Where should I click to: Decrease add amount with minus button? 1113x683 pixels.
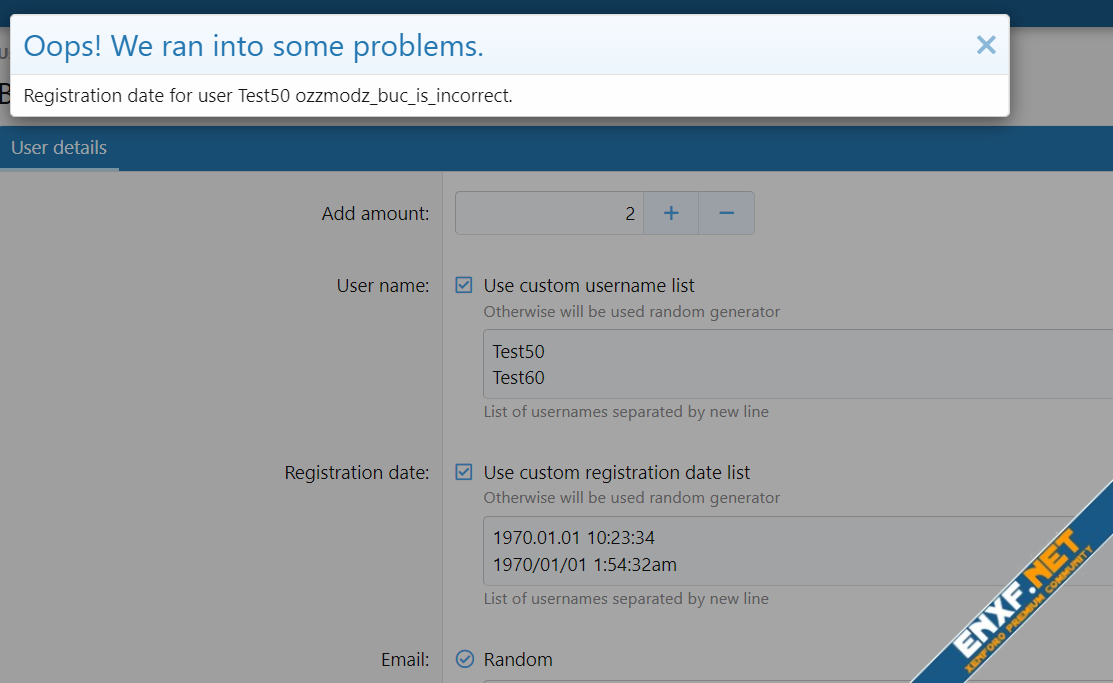pyautogui.click(x=727, y=213)
